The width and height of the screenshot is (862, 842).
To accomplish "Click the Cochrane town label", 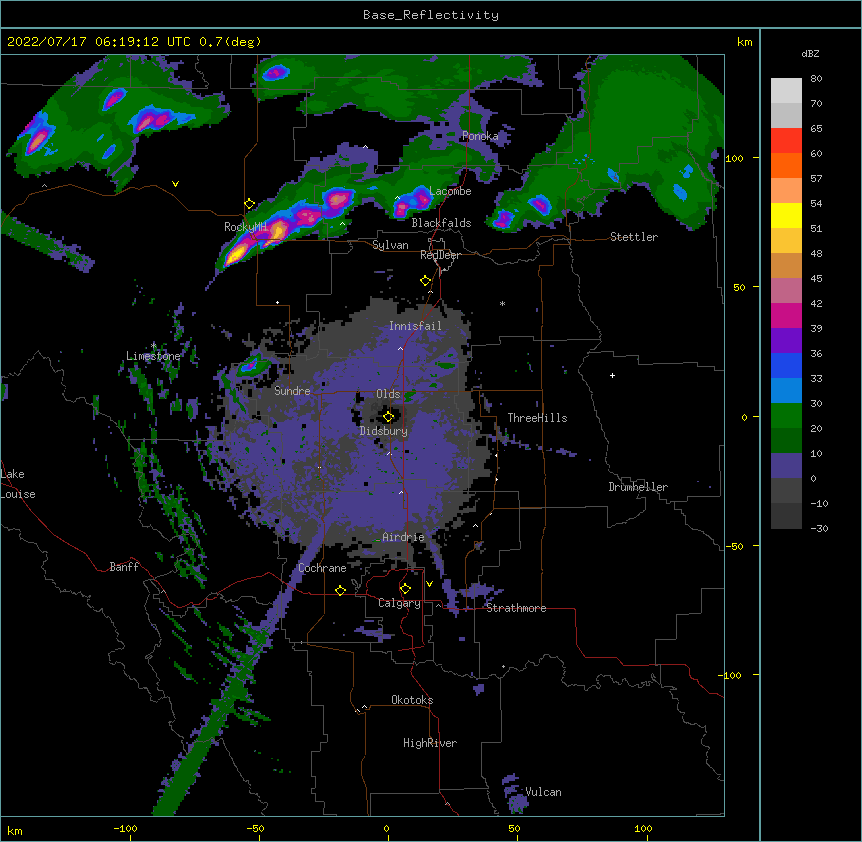I will tap(322, 568).
